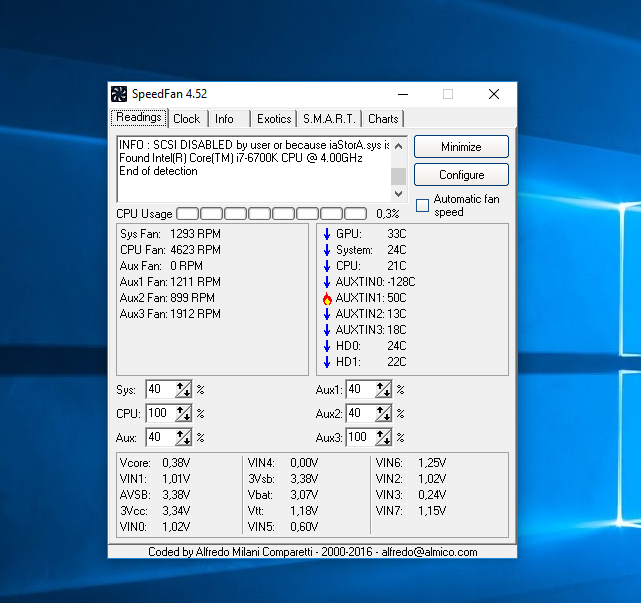Adjust CPU fan speed spinner arrows
This screenshot has height=603, width=641.
tap(183, 413)
